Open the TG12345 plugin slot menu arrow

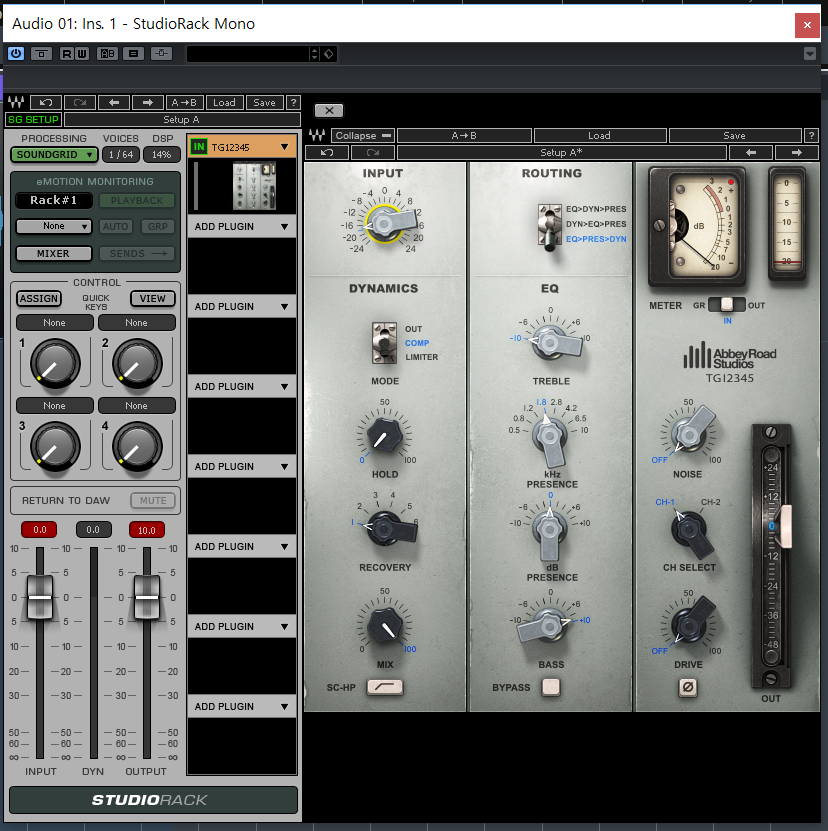(x=284, y=147)
